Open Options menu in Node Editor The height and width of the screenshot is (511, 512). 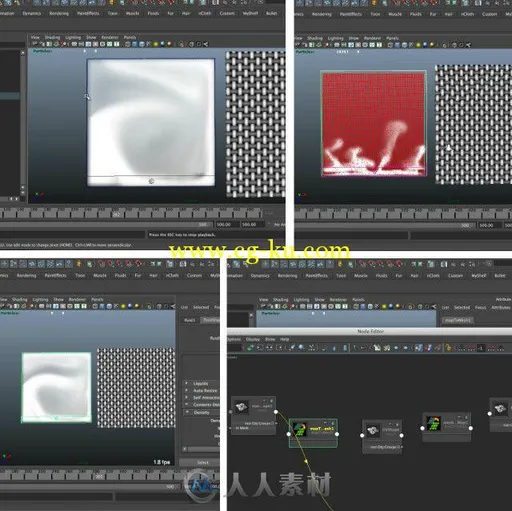[x=234, y=339]
